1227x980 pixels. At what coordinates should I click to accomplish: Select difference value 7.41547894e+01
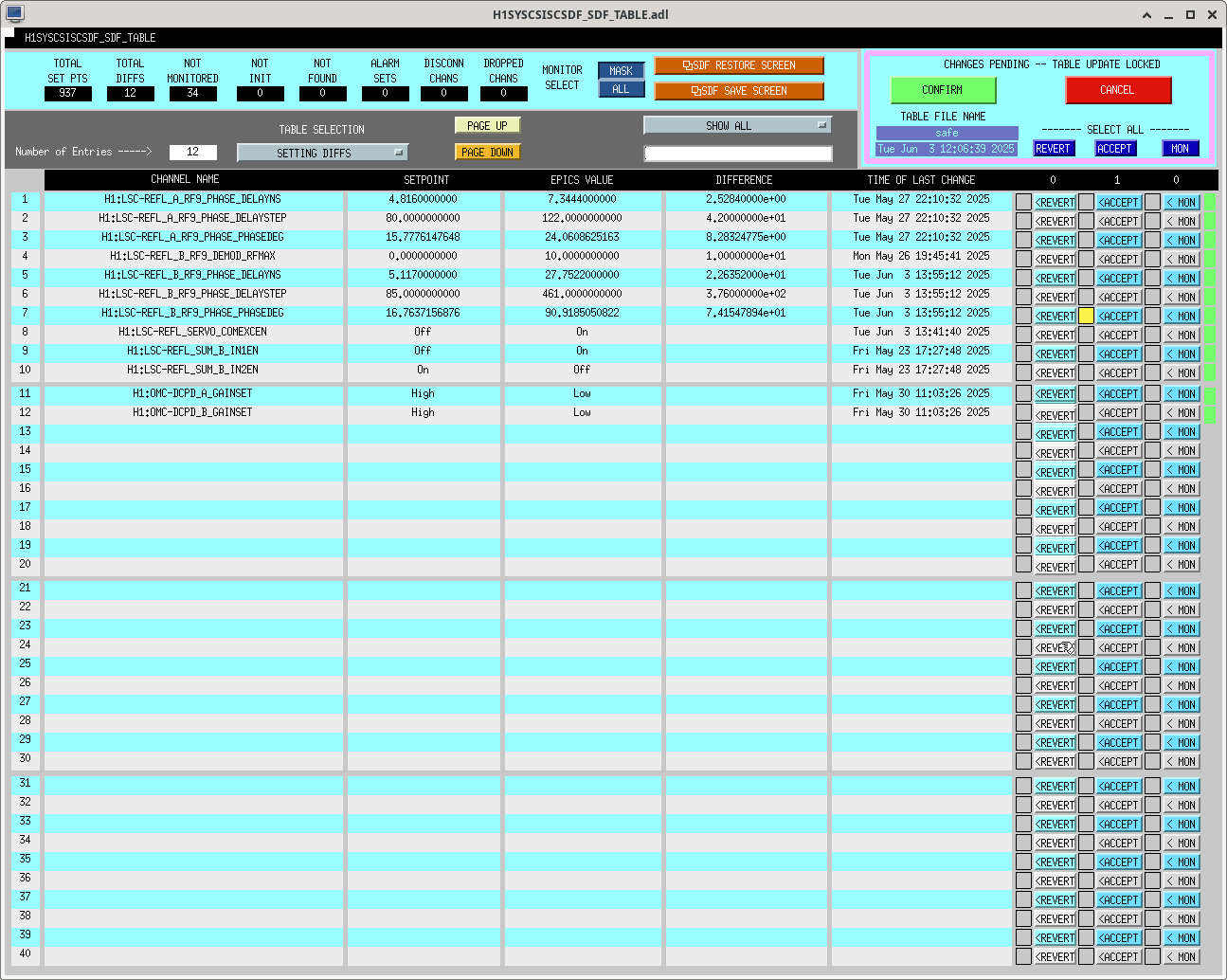(746, 313)
